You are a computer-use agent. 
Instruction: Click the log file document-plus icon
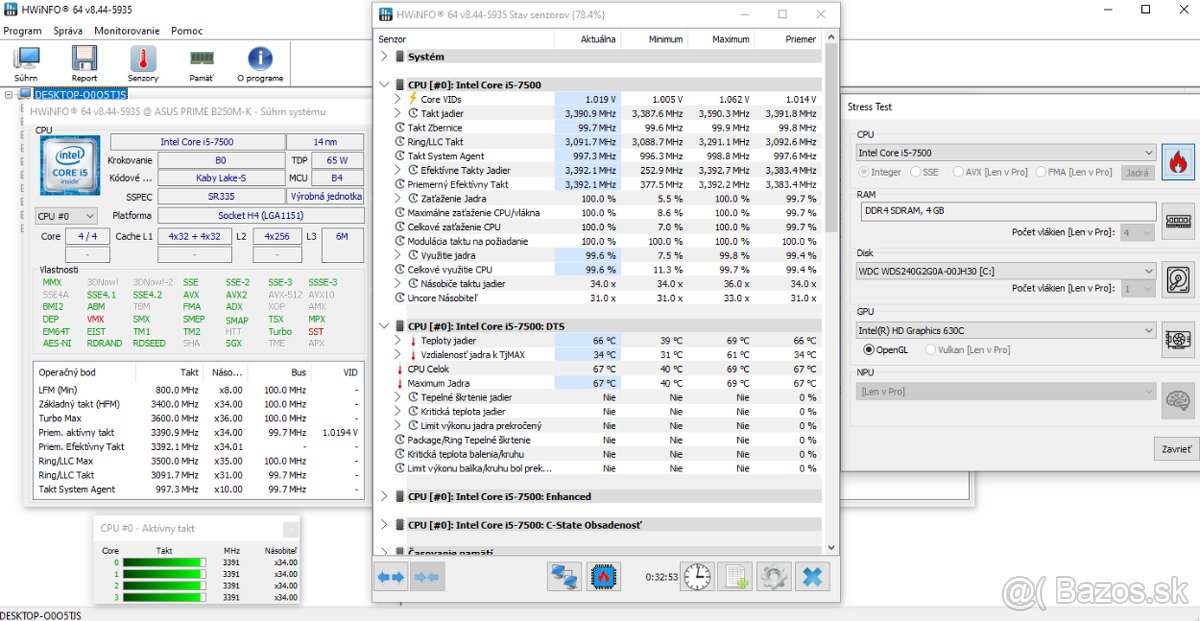click(x=735, y=576)
